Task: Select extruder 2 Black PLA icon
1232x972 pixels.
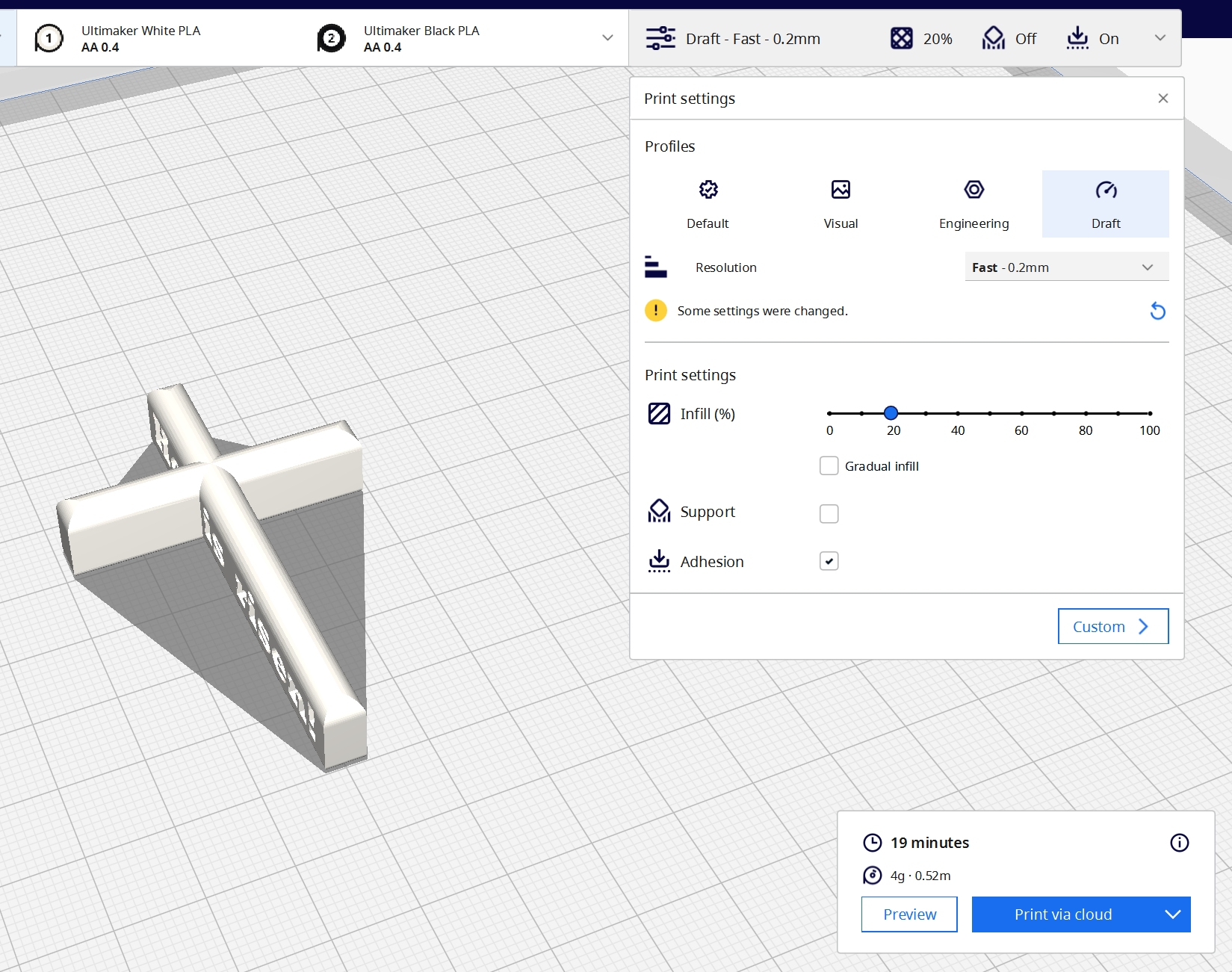Action: [x=331, y=38]
